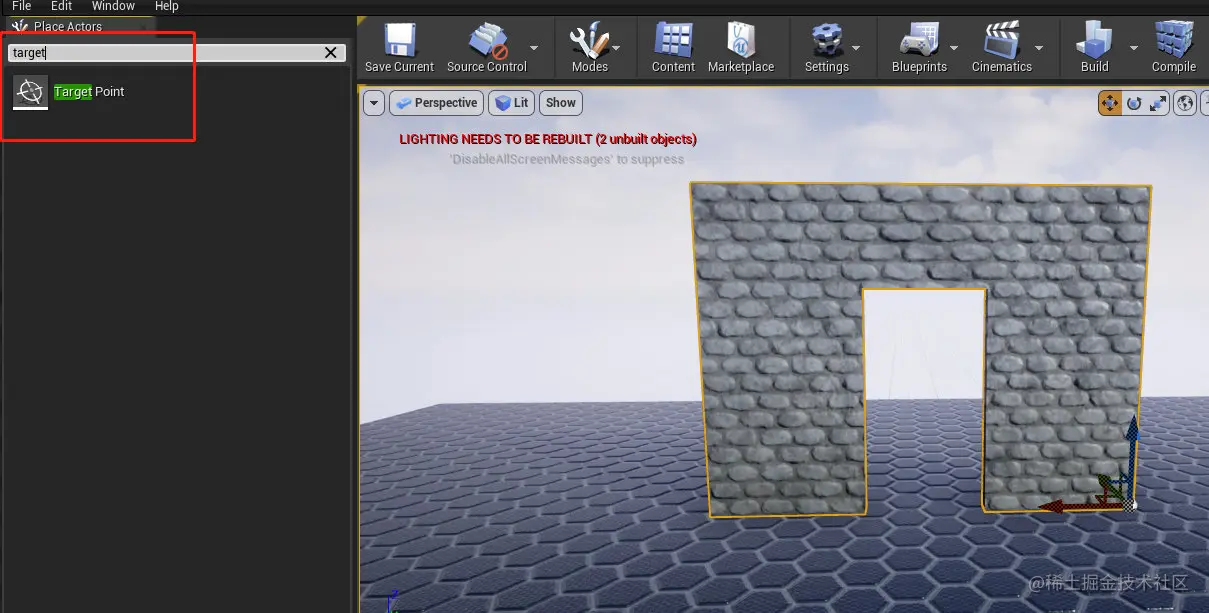This screenshot has width=1209, height=613.
Task: Open the Lit view mode menu
Action: pos(512,103)
